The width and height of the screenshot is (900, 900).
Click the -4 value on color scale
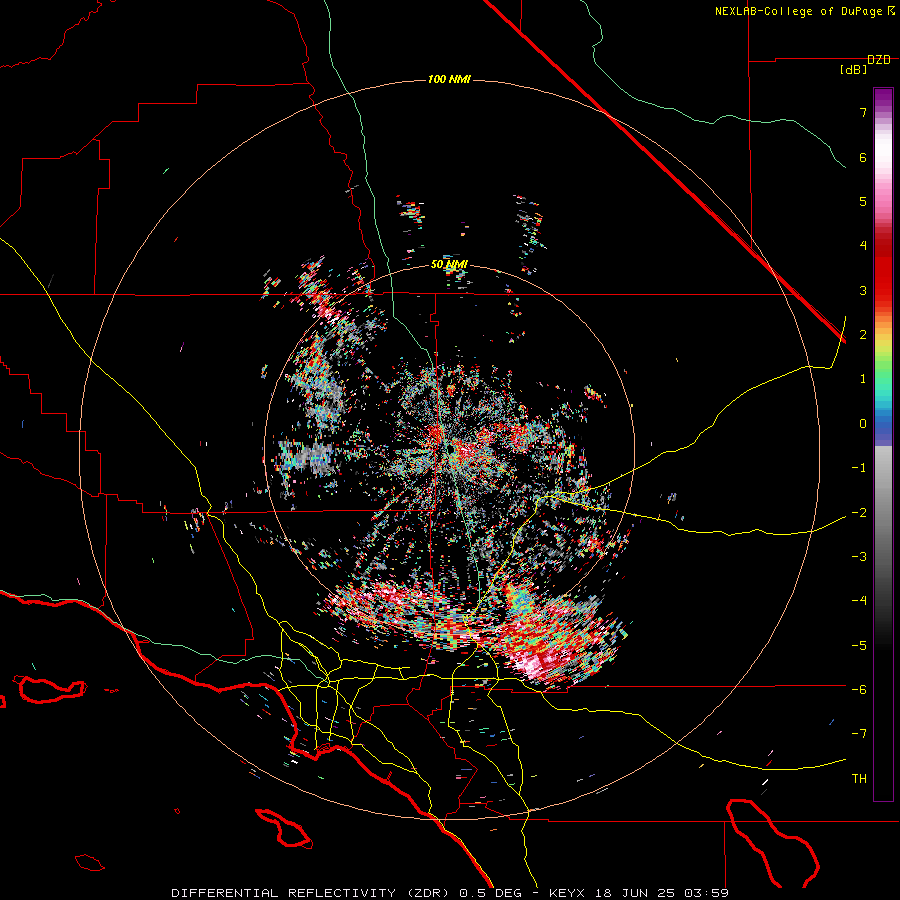[x=859, y=601]
